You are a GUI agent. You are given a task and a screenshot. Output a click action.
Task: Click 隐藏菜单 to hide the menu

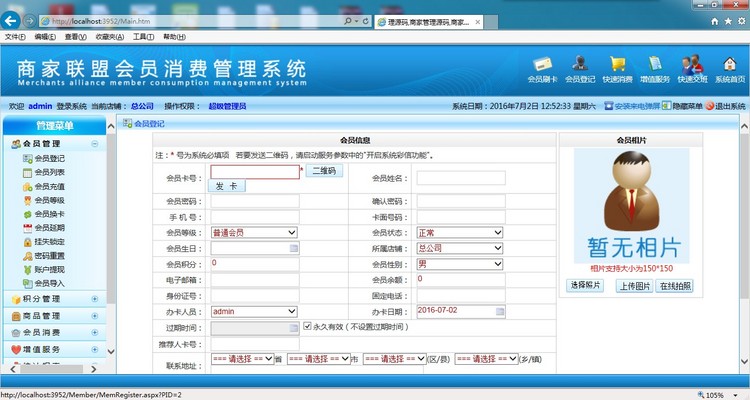(x=683, y=106)
